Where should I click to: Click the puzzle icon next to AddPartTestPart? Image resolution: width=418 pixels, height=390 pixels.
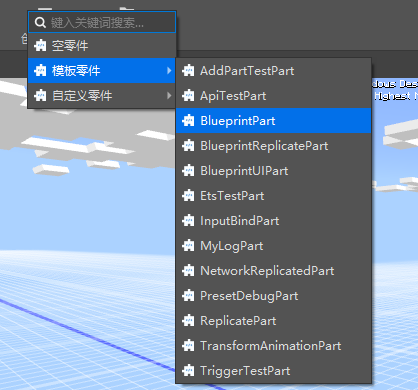click(188, 71)
